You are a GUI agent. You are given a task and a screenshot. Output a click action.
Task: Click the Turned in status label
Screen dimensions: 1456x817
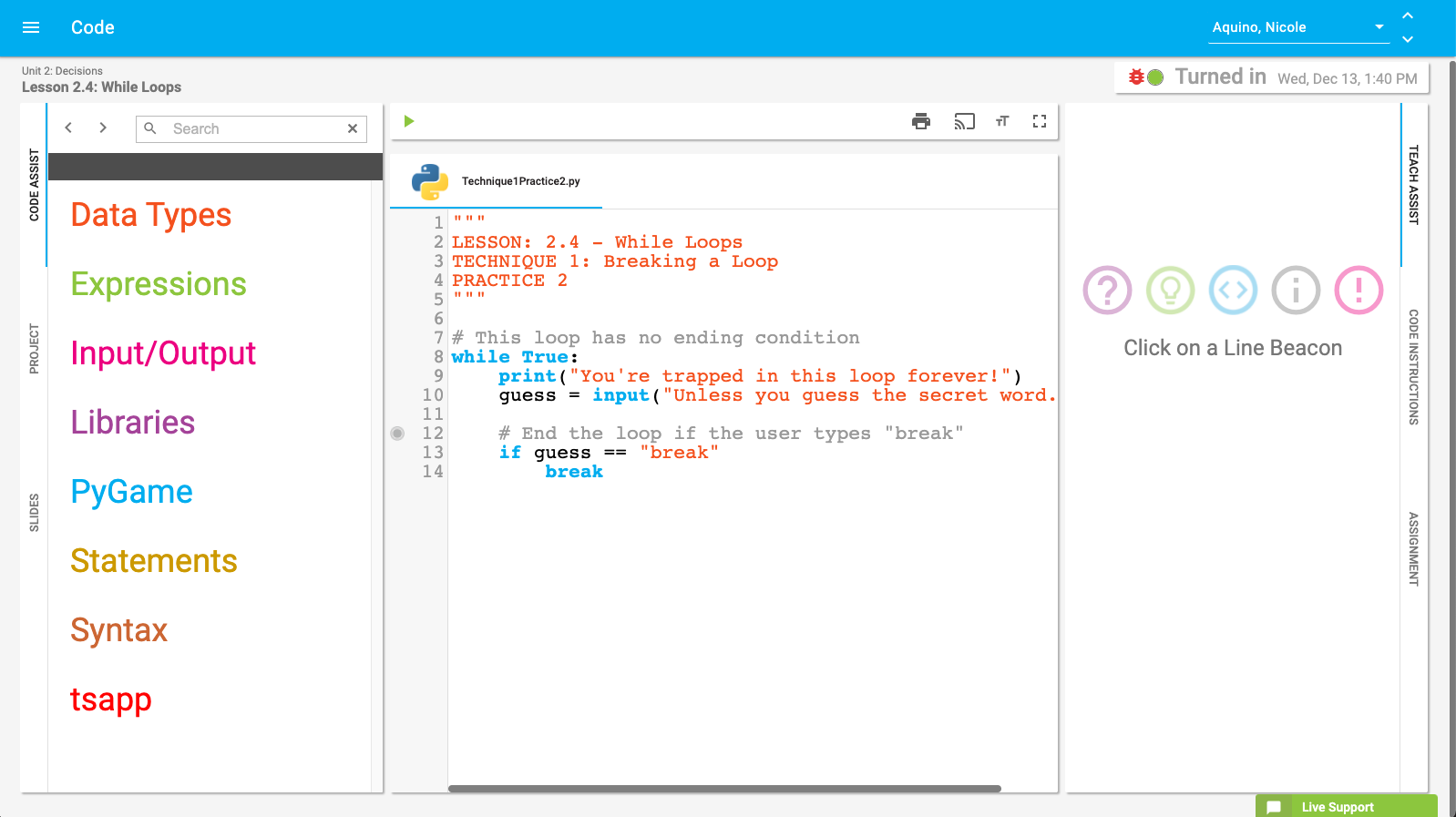[1220, 77]
